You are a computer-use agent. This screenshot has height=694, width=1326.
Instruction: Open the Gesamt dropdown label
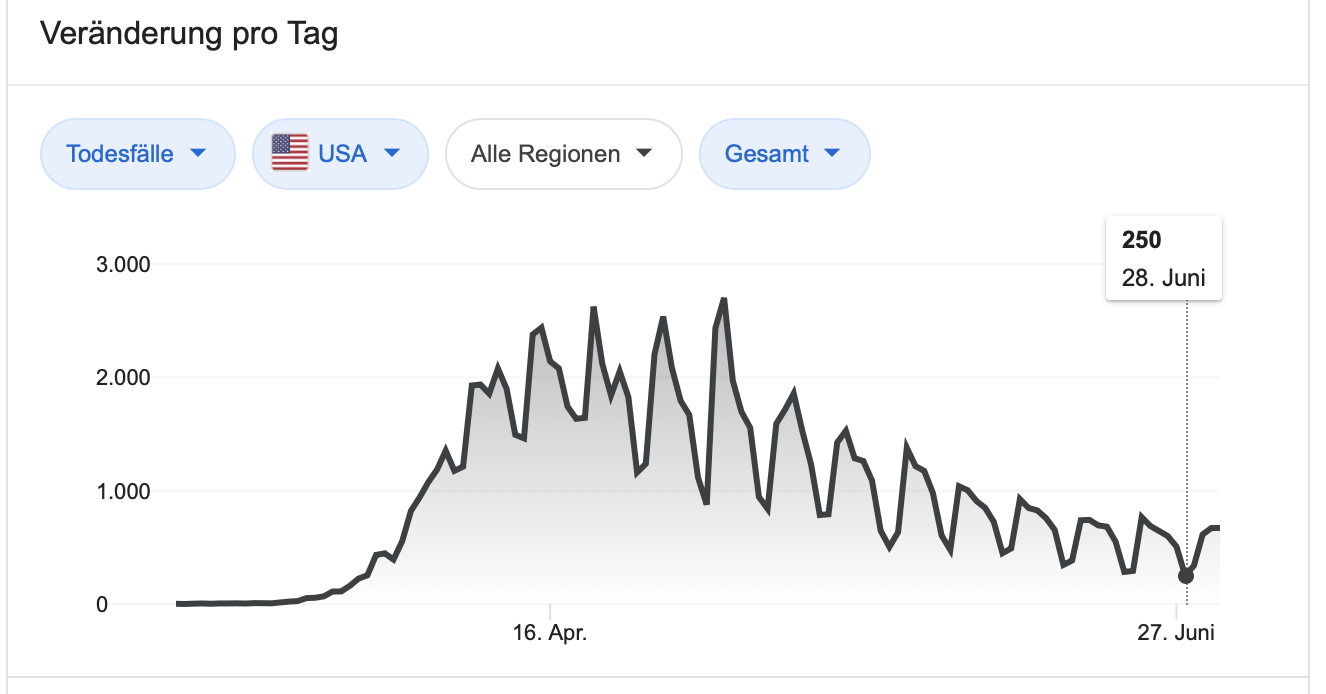(x=766, y=154)
